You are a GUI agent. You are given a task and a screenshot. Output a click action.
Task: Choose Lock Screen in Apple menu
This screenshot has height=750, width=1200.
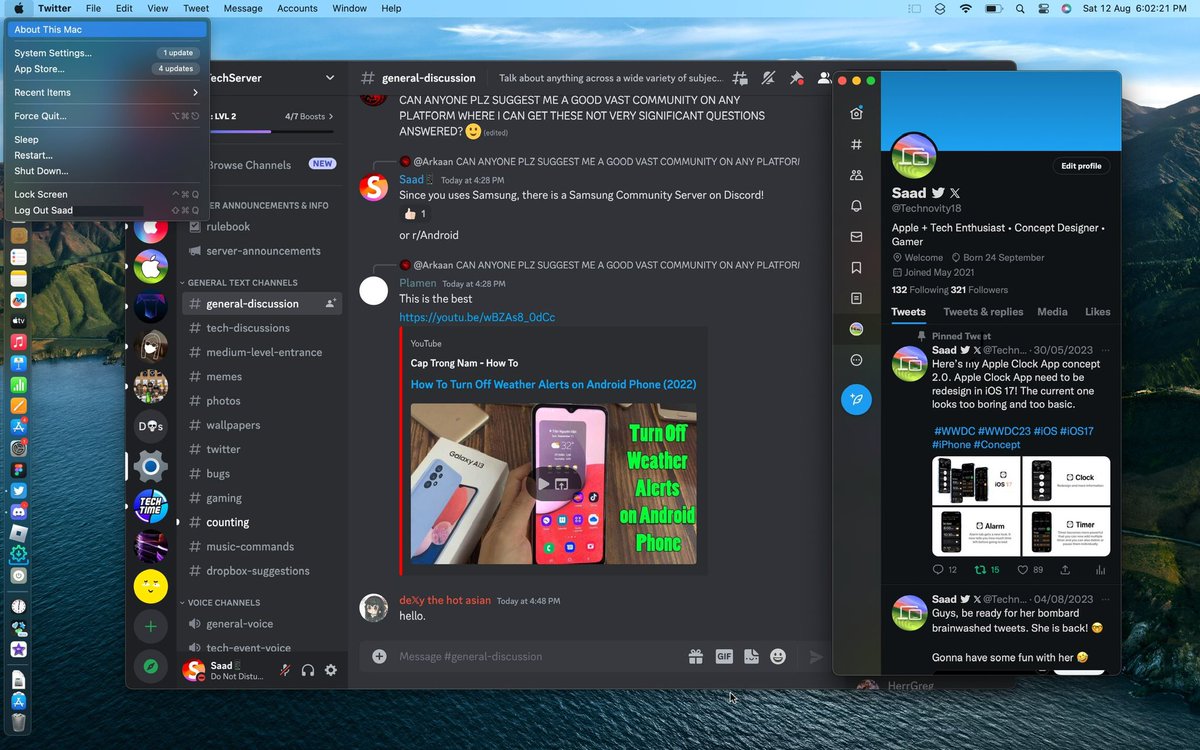coord(108,195)
